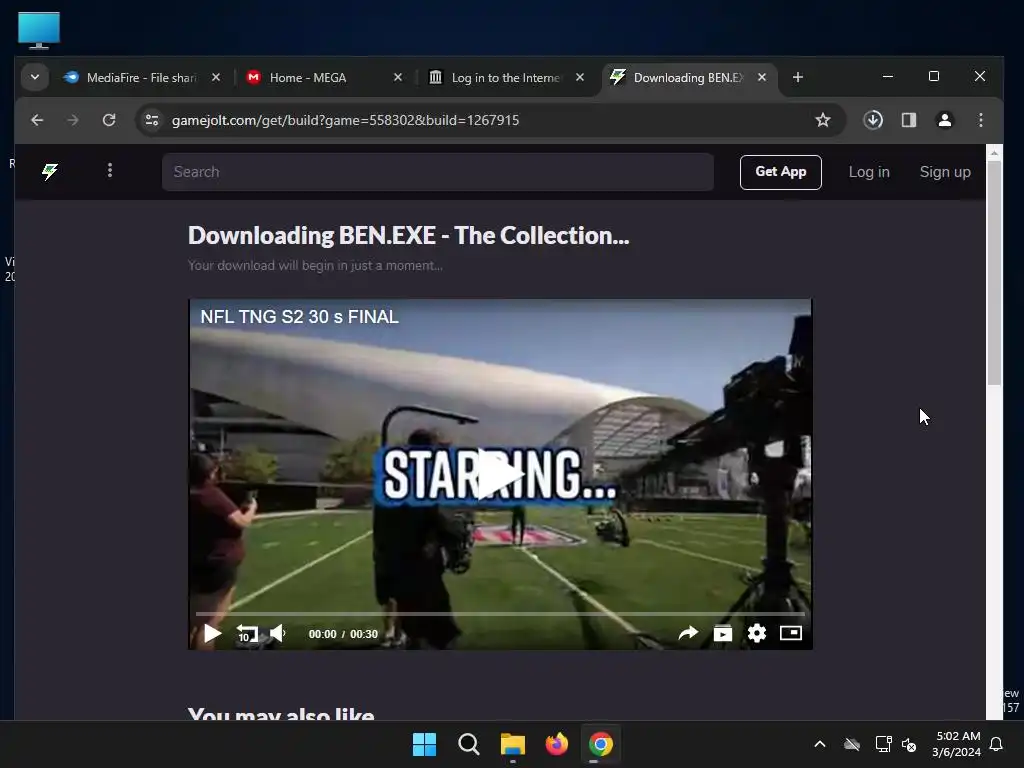Click the video share arrow icon
The height and width of the screenshot is (768, 1024).
point(688,633)
